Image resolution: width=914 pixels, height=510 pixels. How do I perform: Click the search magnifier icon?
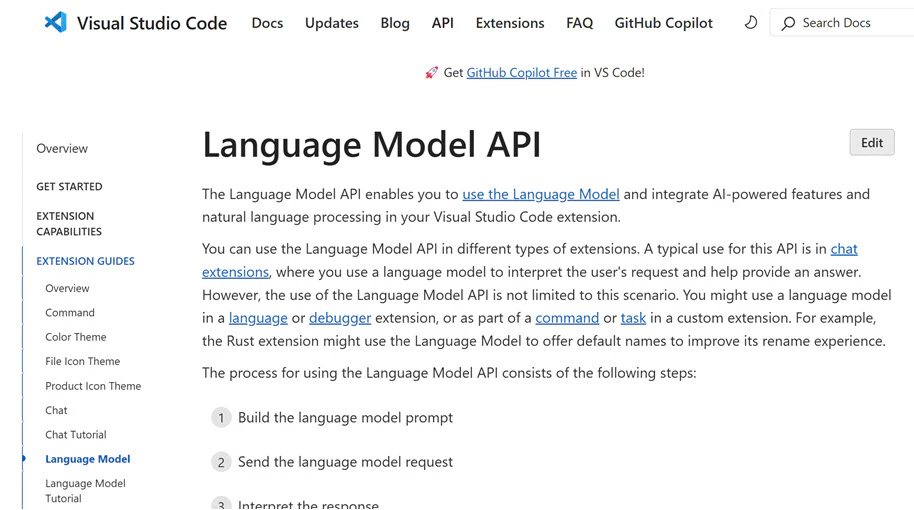[x=788, y=23]
